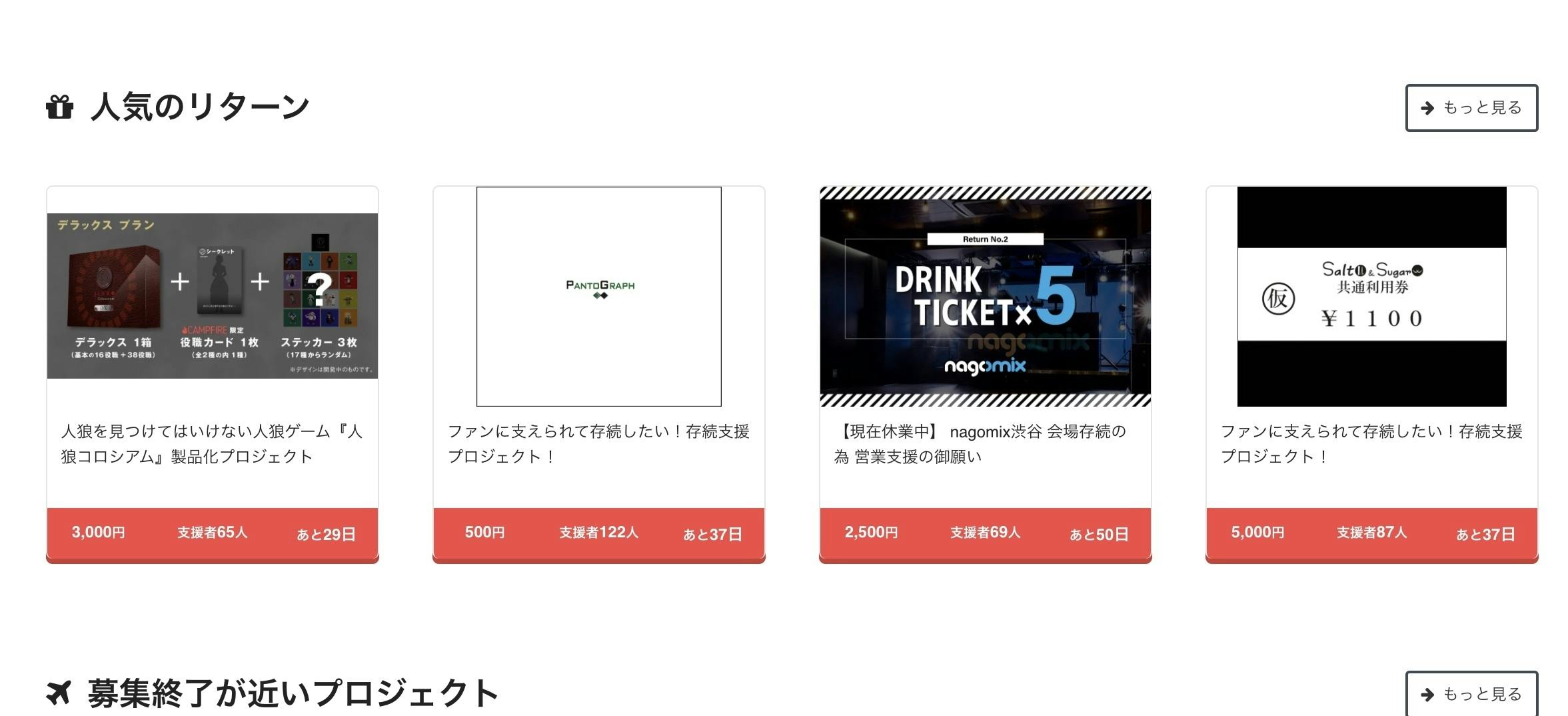Click the airplane icon beside 募集終了が近いプロジェクト

coord(59,693)
